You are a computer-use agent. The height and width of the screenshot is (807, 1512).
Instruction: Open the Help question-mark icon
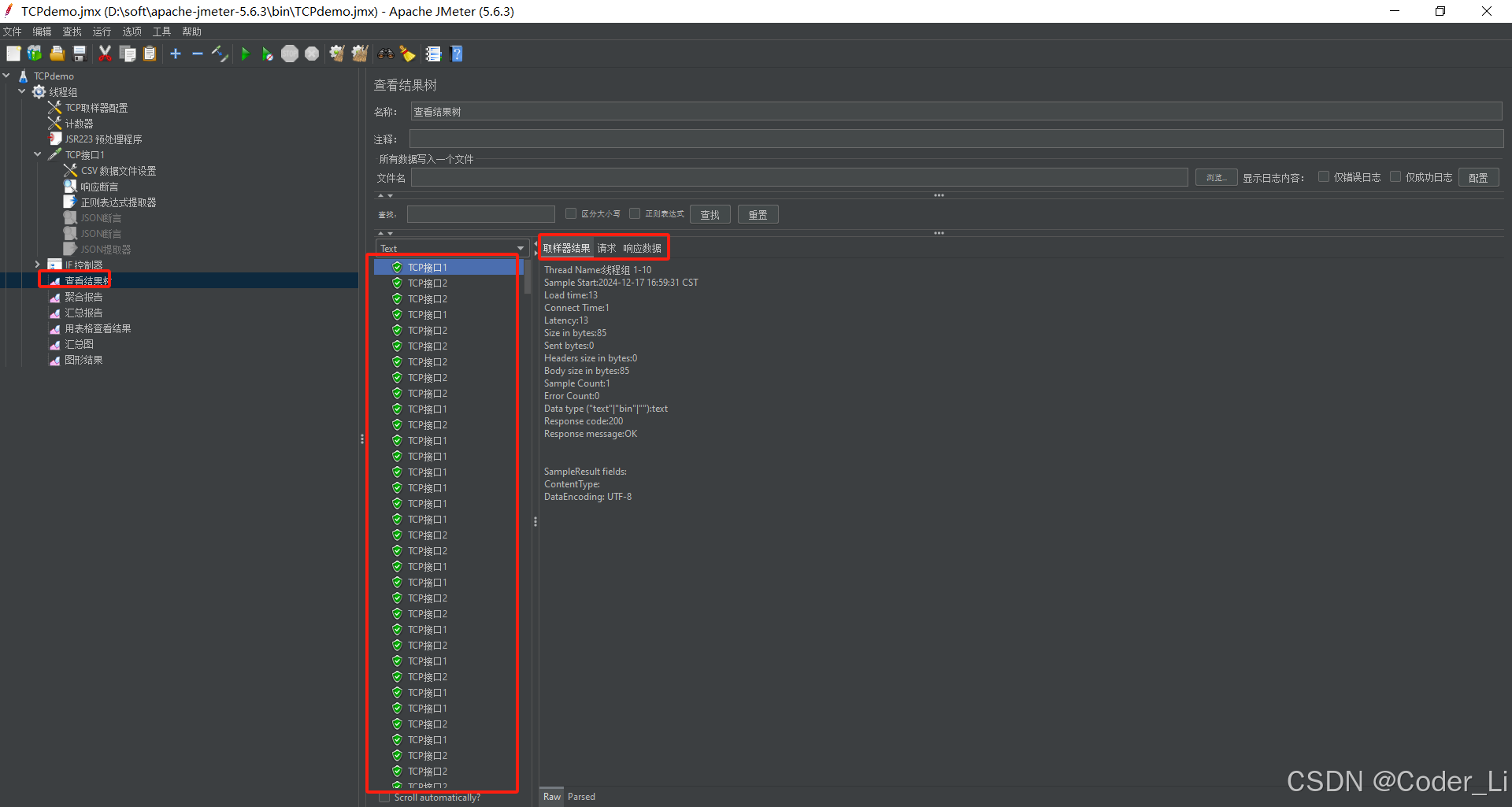pos(457,54)
